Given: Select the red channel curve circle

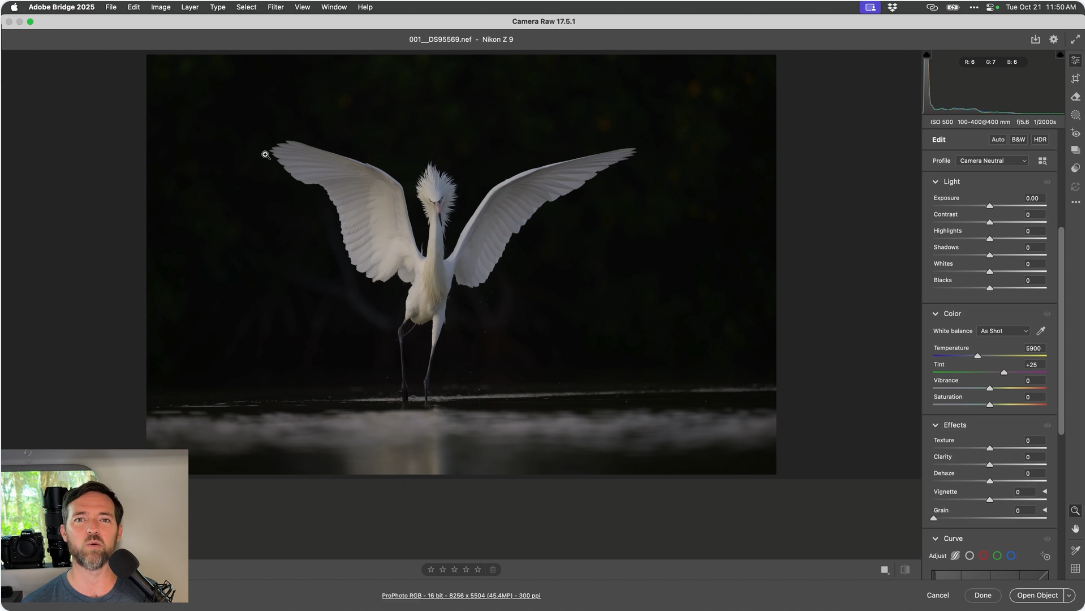Looking at the screenshot, I should [x=983, y=556].
